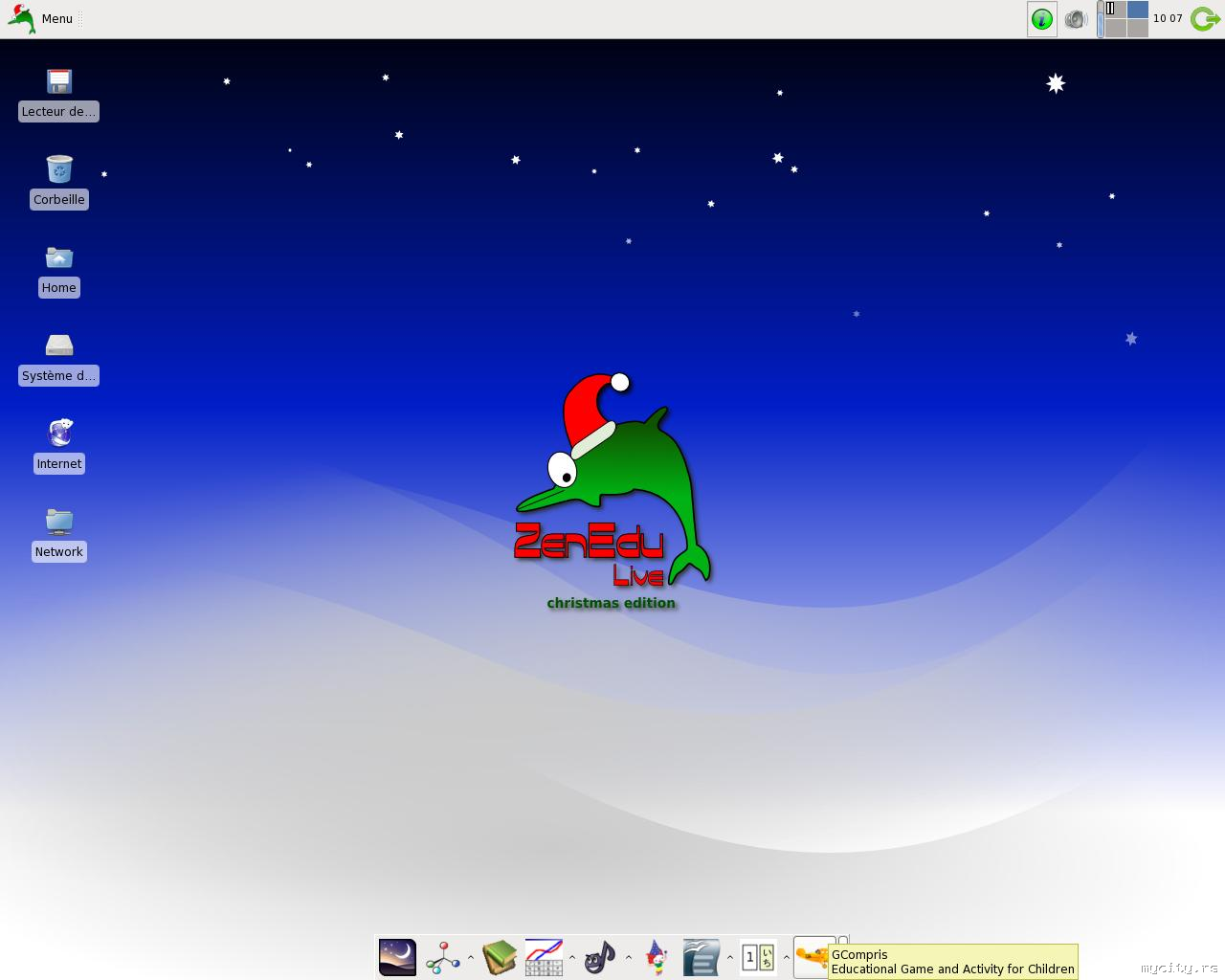Click the green info icon in the panel
1225x980 pixels.
(x=1042, y=19)
